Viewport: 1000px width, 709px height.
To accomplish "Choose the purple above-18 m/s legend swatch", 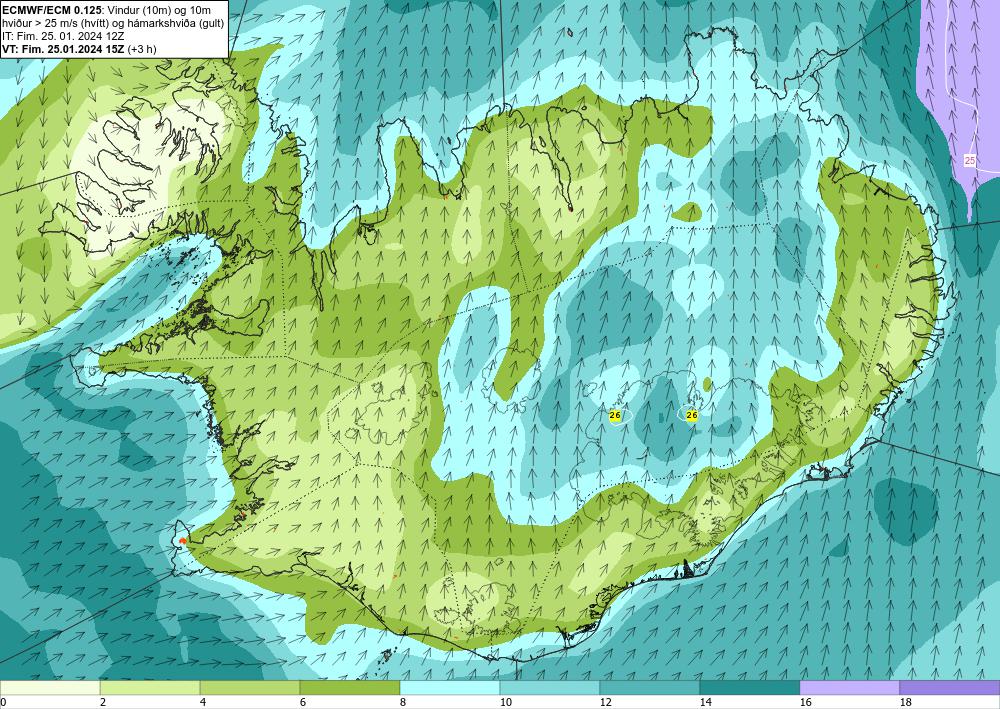I will pos(950,687).
